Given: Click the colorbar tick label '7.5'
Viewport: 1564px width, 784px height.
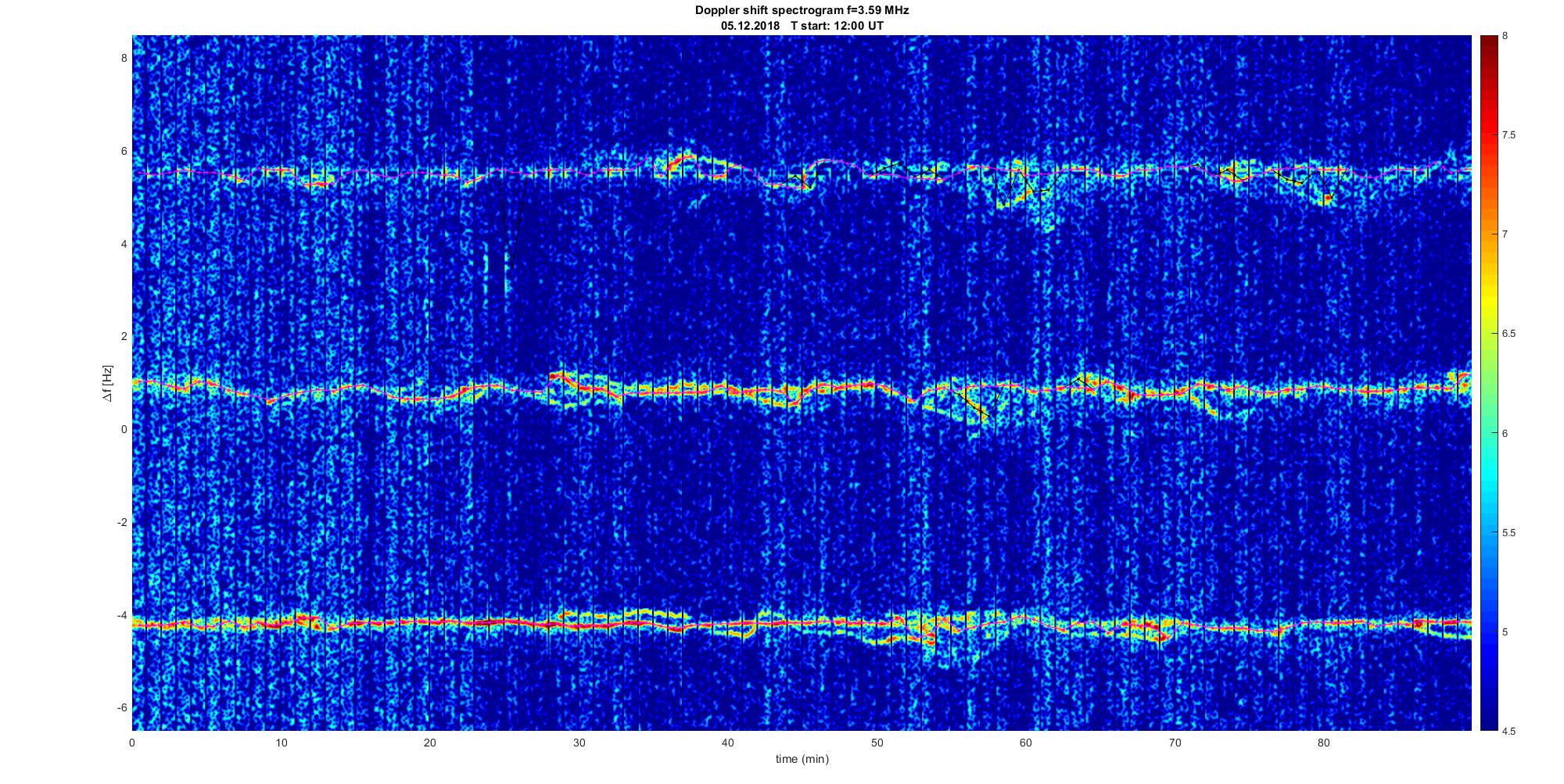Looking at the screenshot, I should 1509,135.
